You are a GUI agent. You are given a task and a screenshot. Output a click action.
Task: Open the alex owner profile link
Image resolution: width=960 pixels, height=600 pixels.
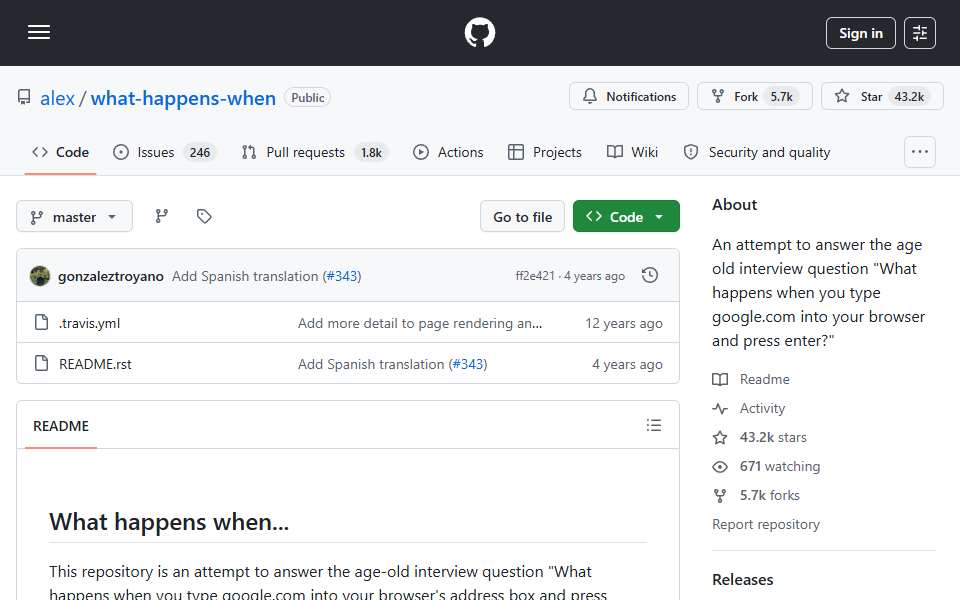pos(57,98)
